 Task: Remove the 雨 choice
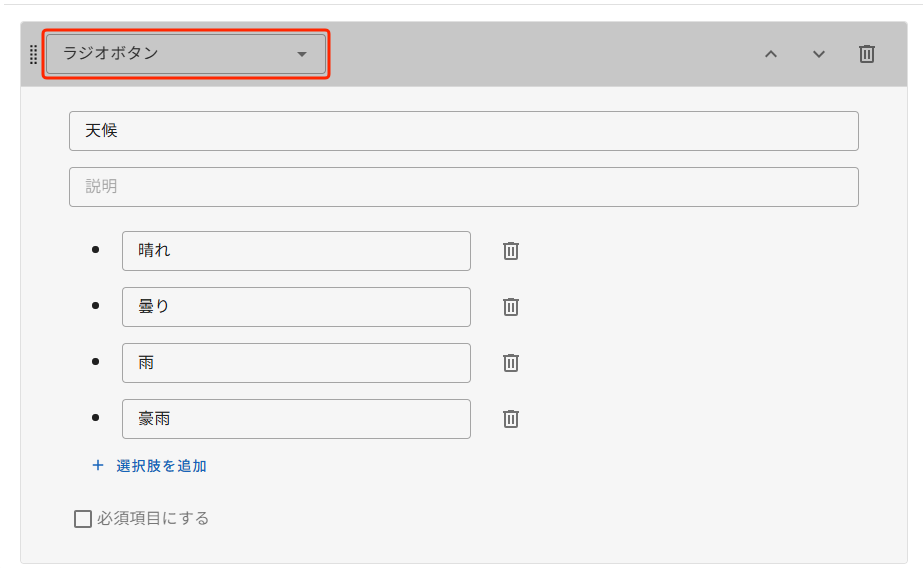point(511,363)
